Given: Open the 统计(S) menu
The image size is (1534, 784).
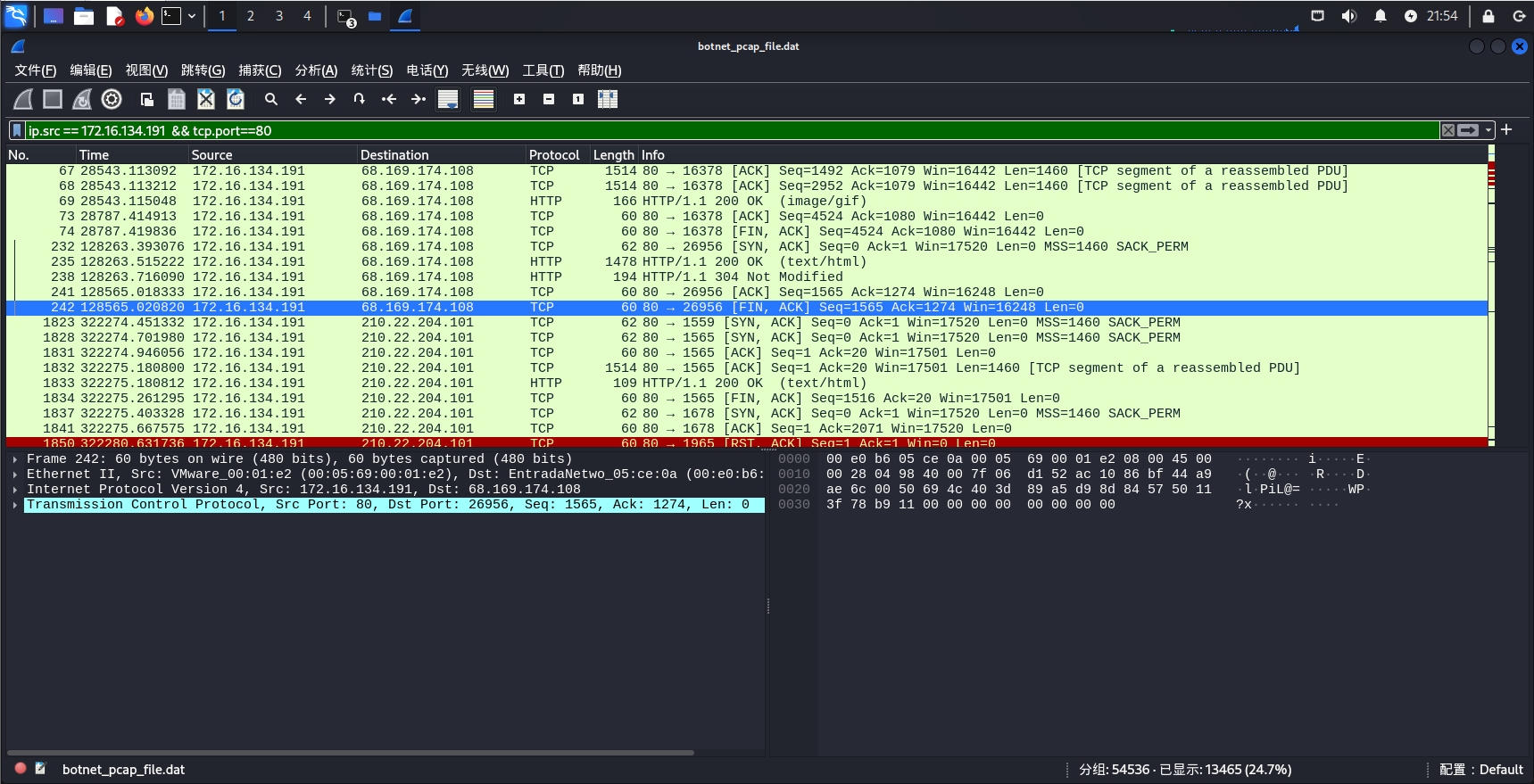Looking at the screenshot, I should [x=372, y=70].
